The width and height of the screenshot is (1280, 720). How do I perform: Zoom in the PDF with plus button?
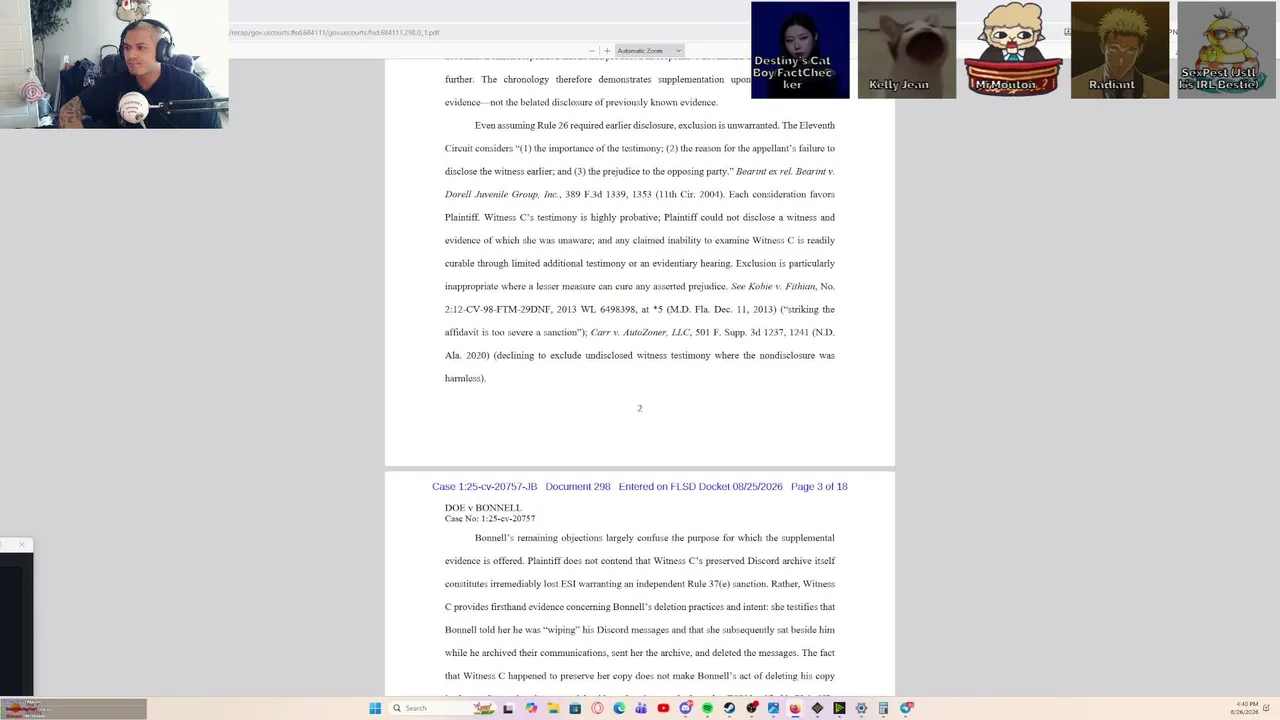click(x=606, y=51)
